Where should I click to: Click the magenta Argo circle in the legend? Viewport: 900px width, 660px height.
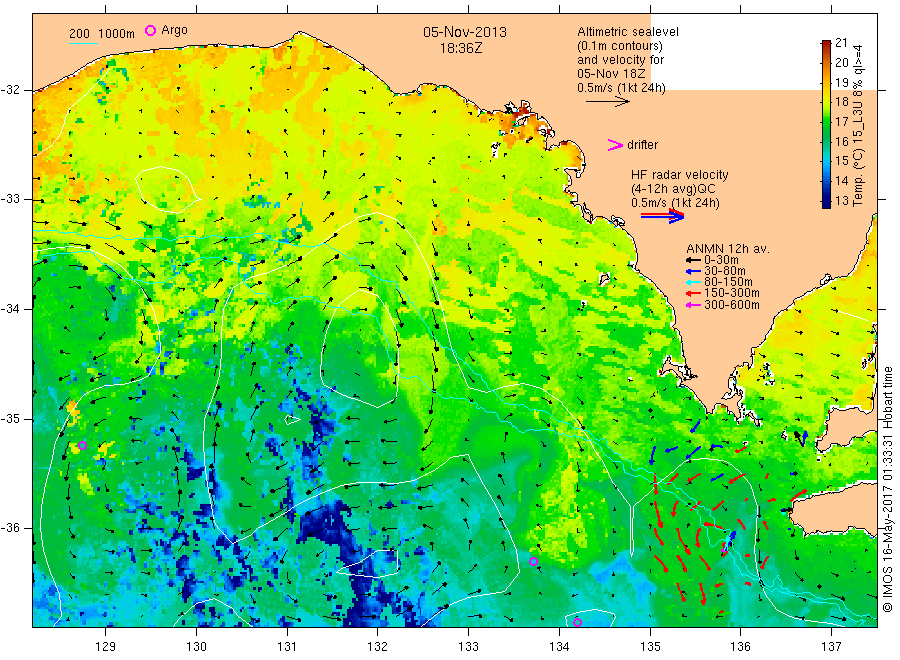(150, 30)
